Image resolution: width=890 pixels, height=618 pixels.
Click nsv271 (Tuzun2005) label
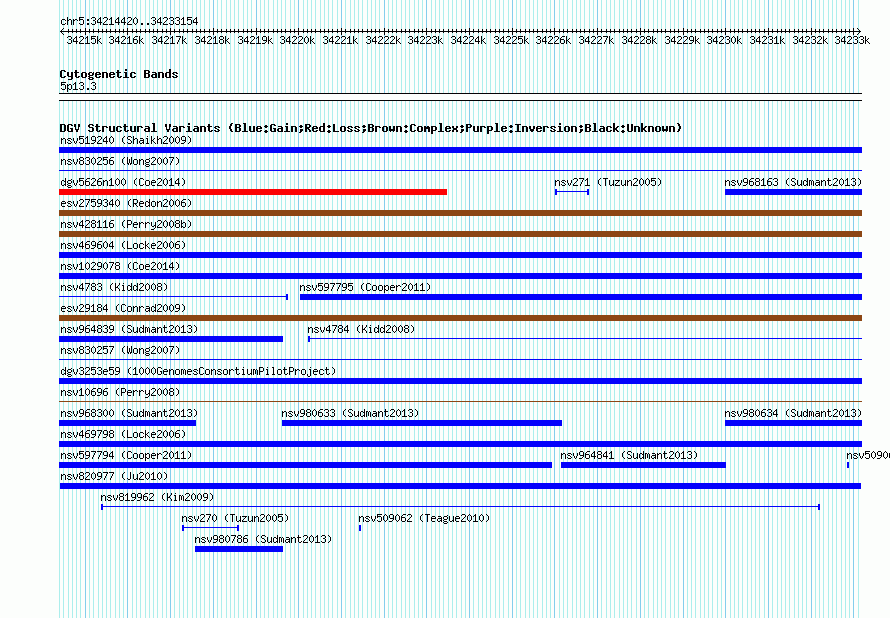click(608, 182)
